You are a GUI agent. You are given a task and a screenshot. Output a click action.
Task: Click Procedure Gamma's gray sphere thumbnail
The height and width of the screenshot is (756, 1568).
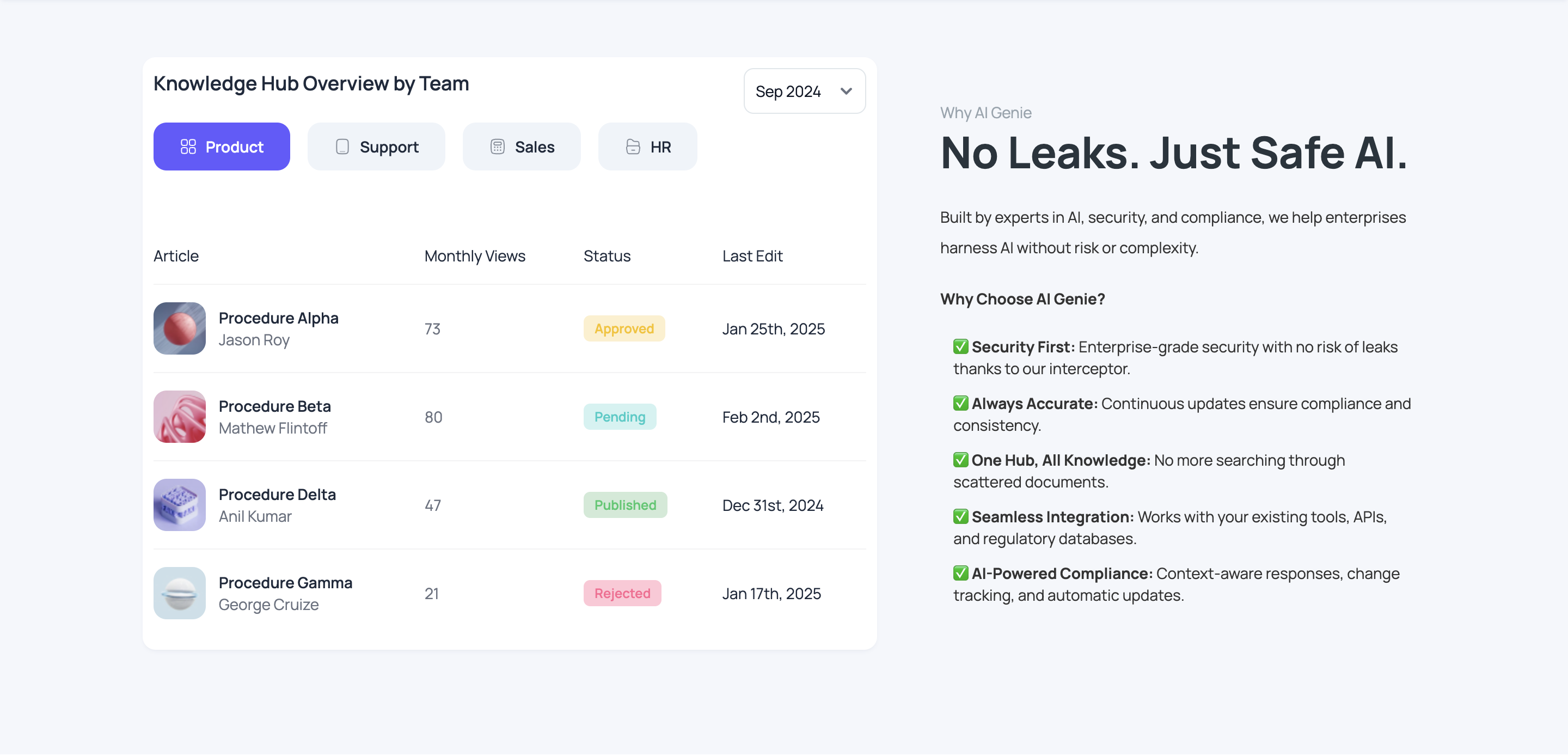coord(180,593)
